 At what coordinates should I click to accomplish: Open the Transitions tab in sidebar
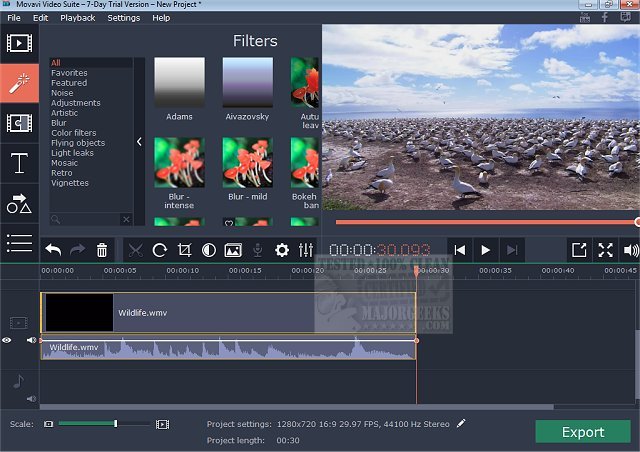coord(19,123)
